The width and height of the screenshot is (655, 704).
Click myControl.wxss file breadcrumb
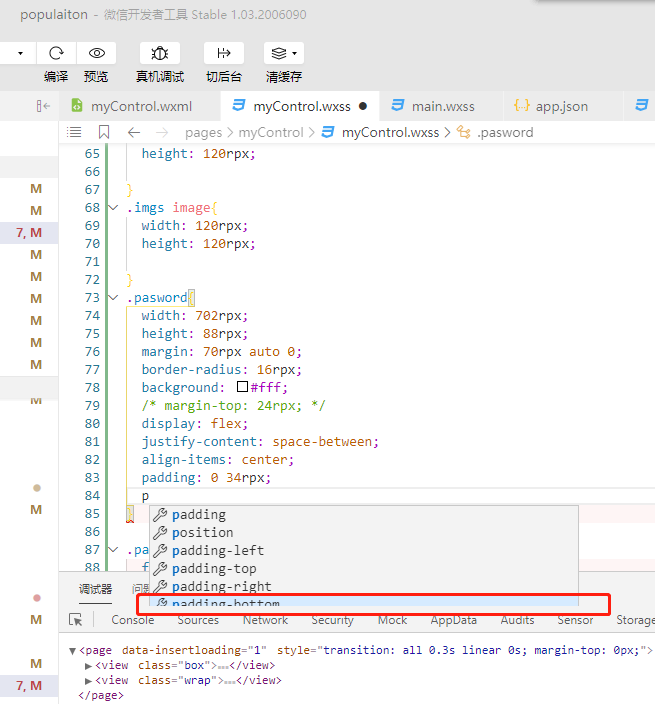pyautogui.click(x=390, y=133)
